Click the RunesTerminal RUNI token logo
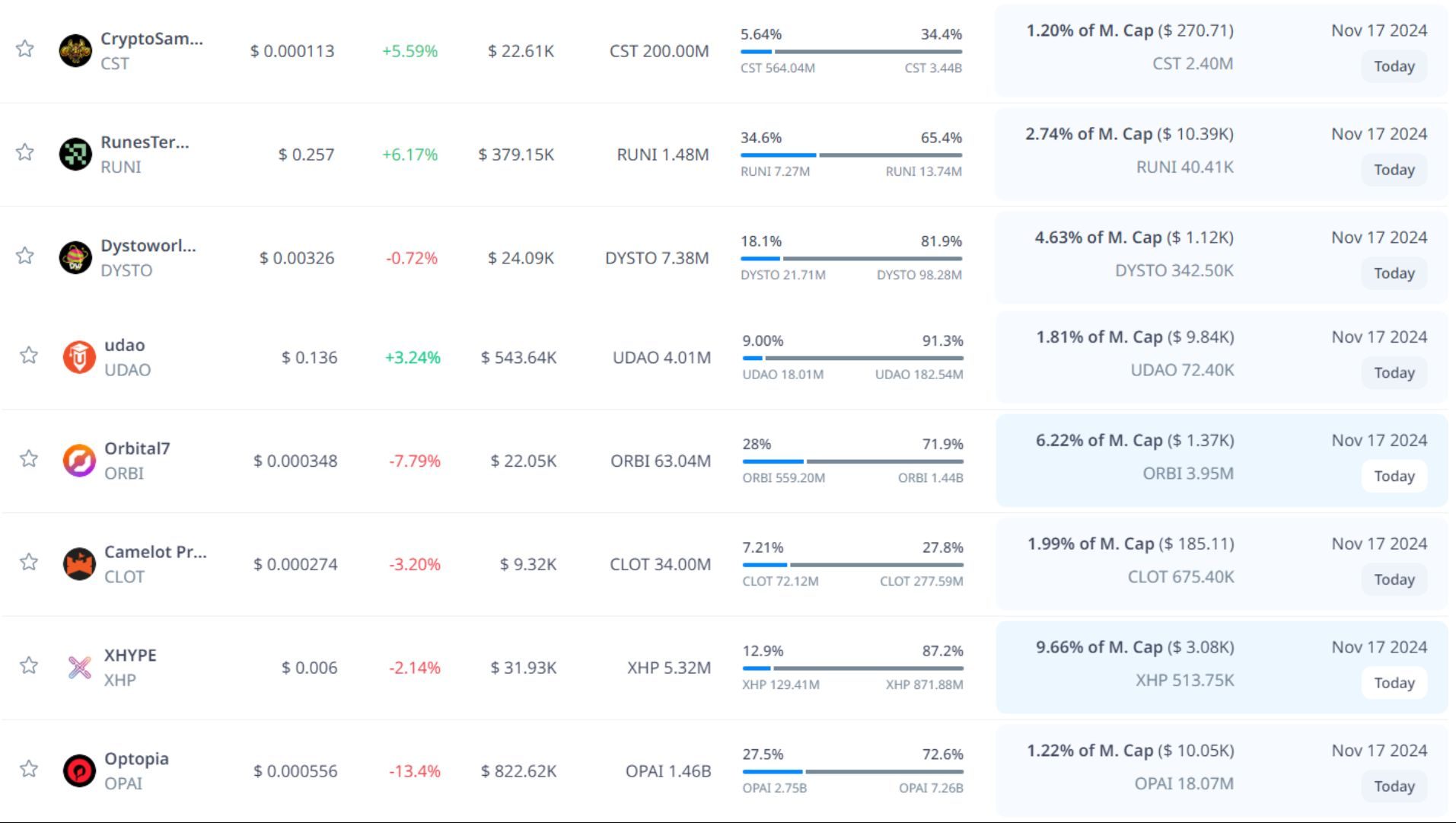Viewport: 1456px width, 823px height. click(75, 155)
